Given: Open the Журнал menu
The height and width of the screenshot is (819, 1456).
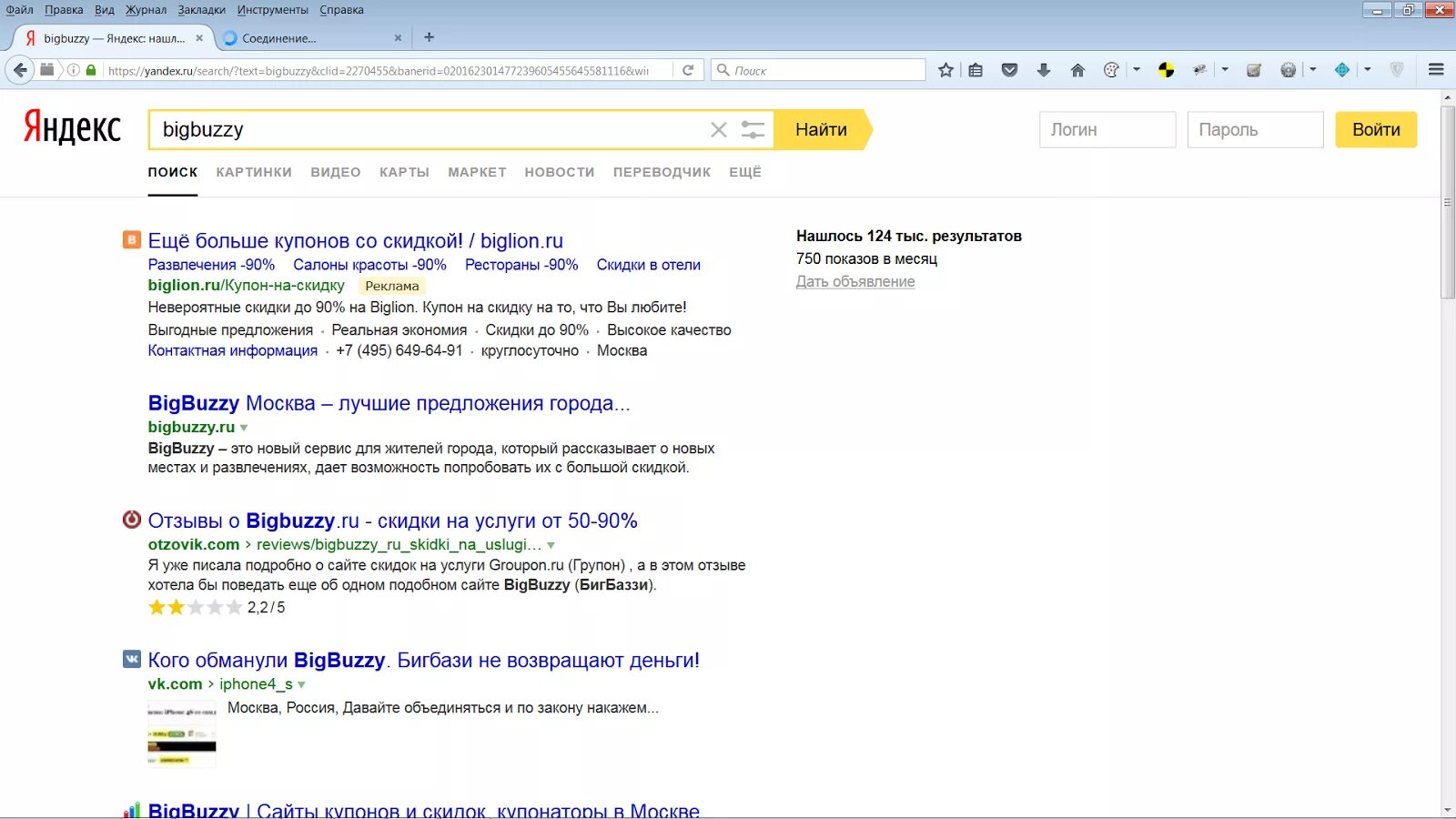Looking at the screenshot, I should [146, 10].
